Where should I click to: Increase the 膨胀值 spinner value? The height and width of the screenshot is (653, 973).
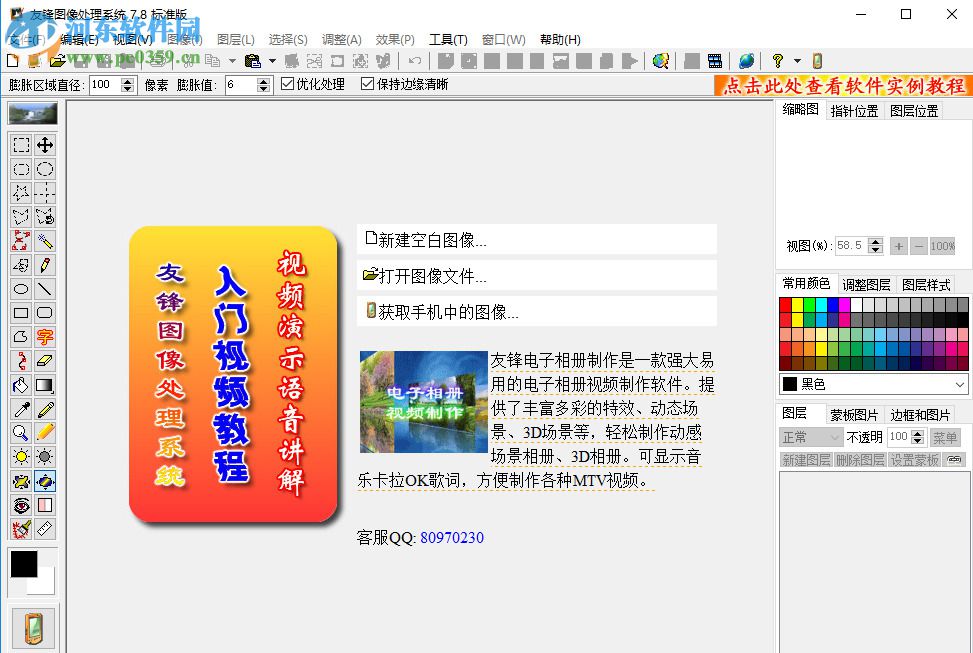point(264,81)
